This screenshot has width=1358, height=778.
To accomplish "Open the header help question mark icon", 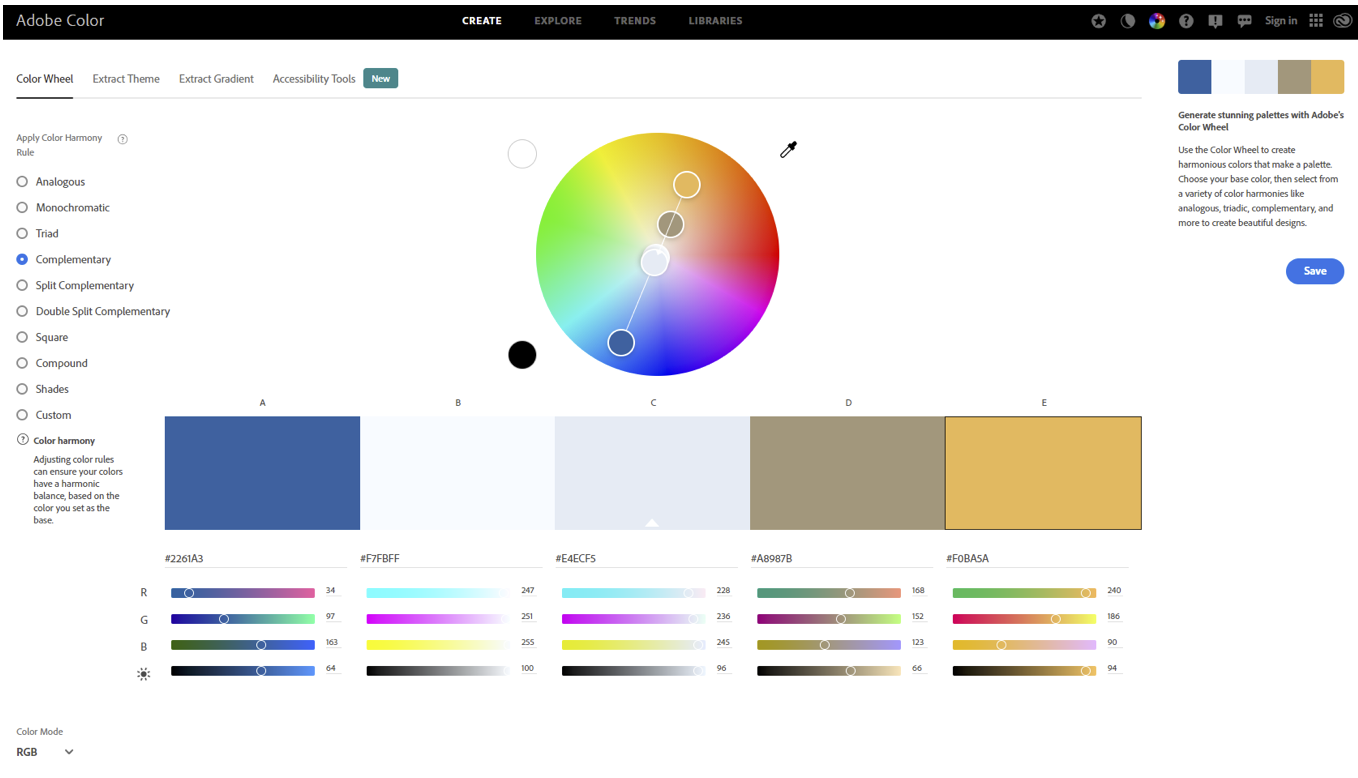I will click(1186, 21).
